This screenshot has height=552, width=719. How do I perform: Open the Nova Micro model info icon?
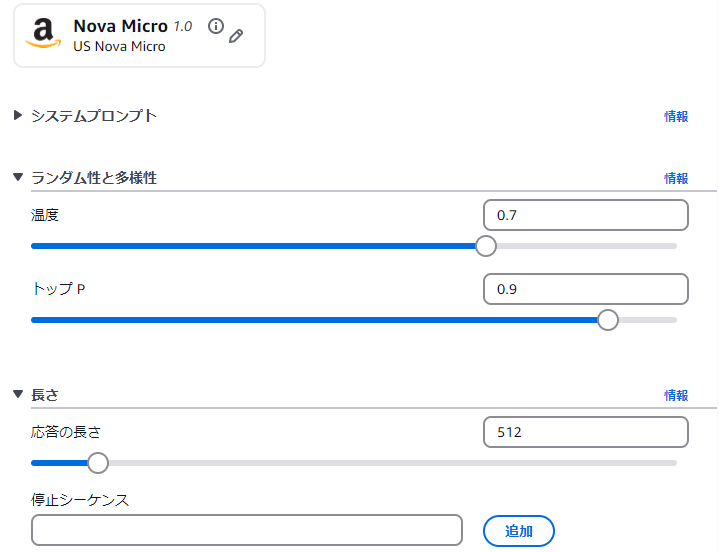[x=216, y=27]
